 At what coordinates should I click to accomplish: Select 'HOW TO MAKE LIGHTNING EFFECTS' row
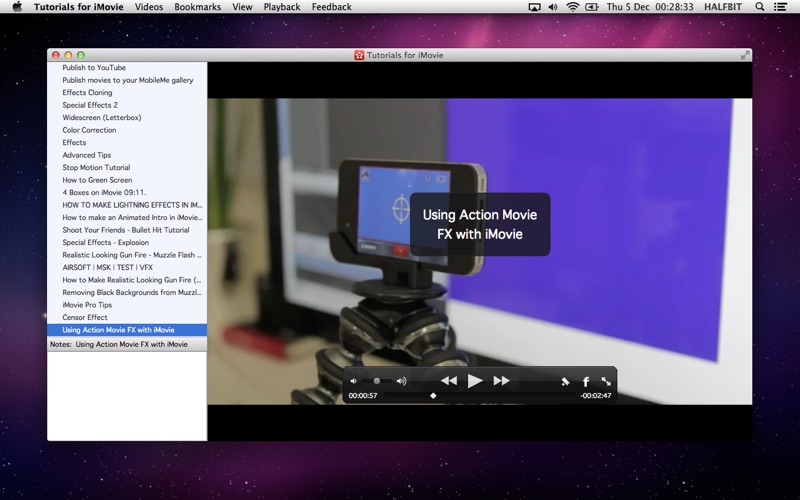[x=127, y=205]
